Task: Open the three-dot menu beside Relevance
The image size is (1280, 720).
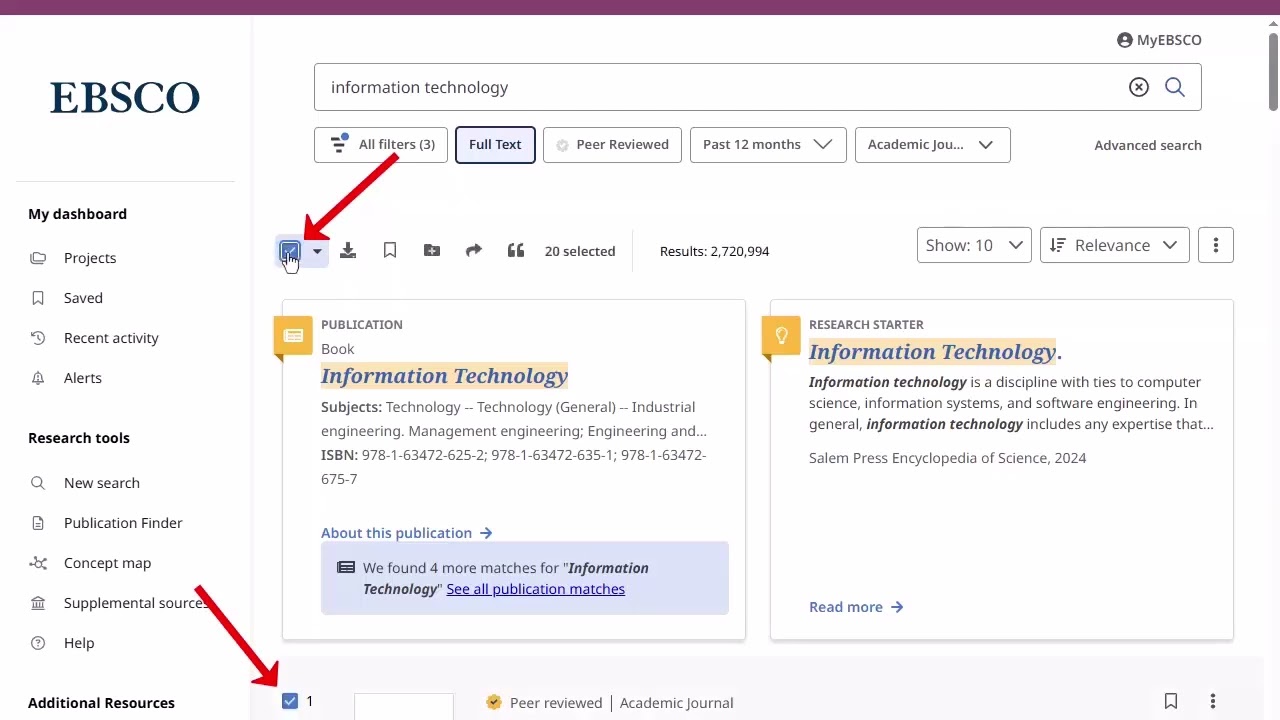Action: [1216, 245]
